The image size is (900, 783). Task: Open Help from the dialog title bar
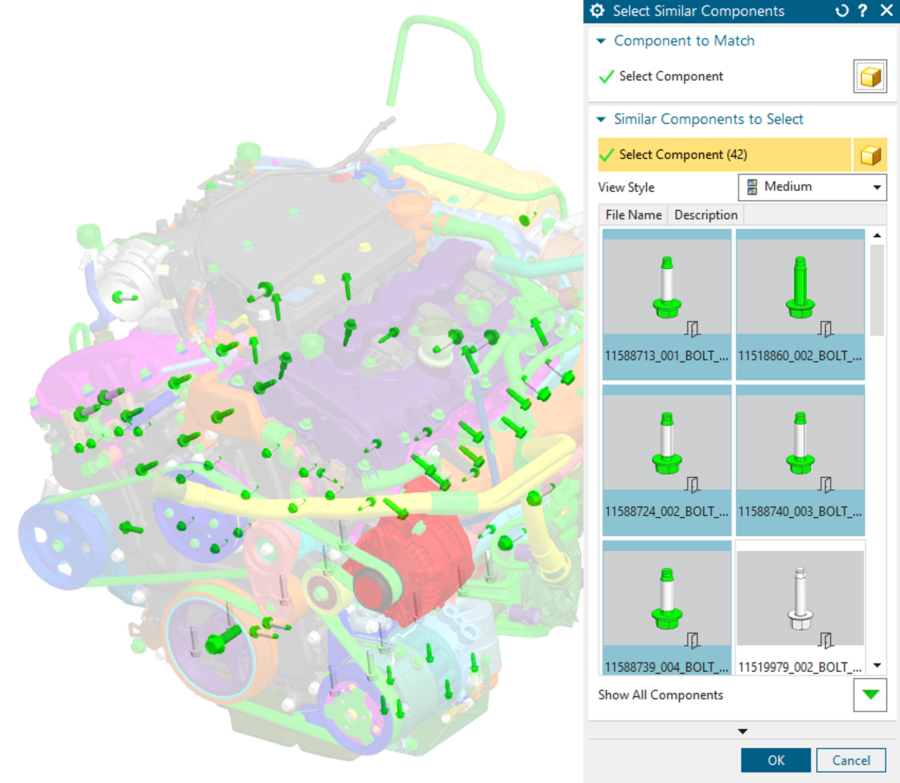(862, 11)
